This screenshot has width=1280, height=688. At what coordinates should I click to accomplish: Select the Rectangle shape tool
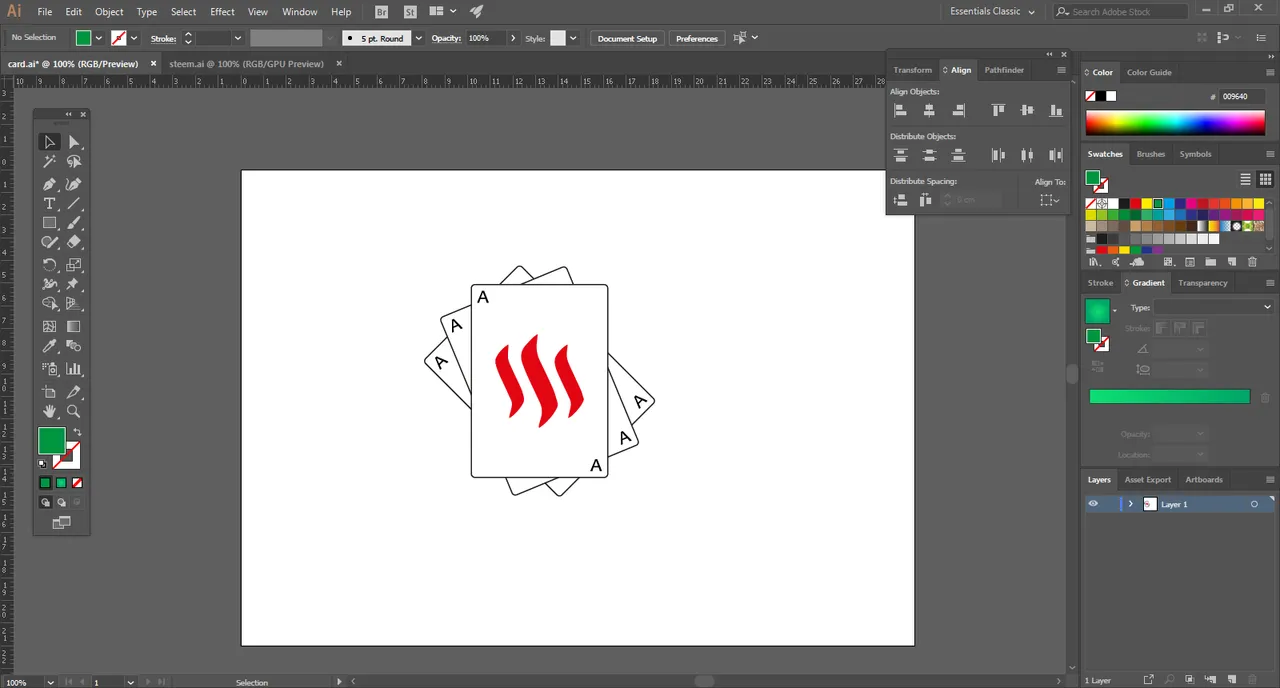point(49,222)
